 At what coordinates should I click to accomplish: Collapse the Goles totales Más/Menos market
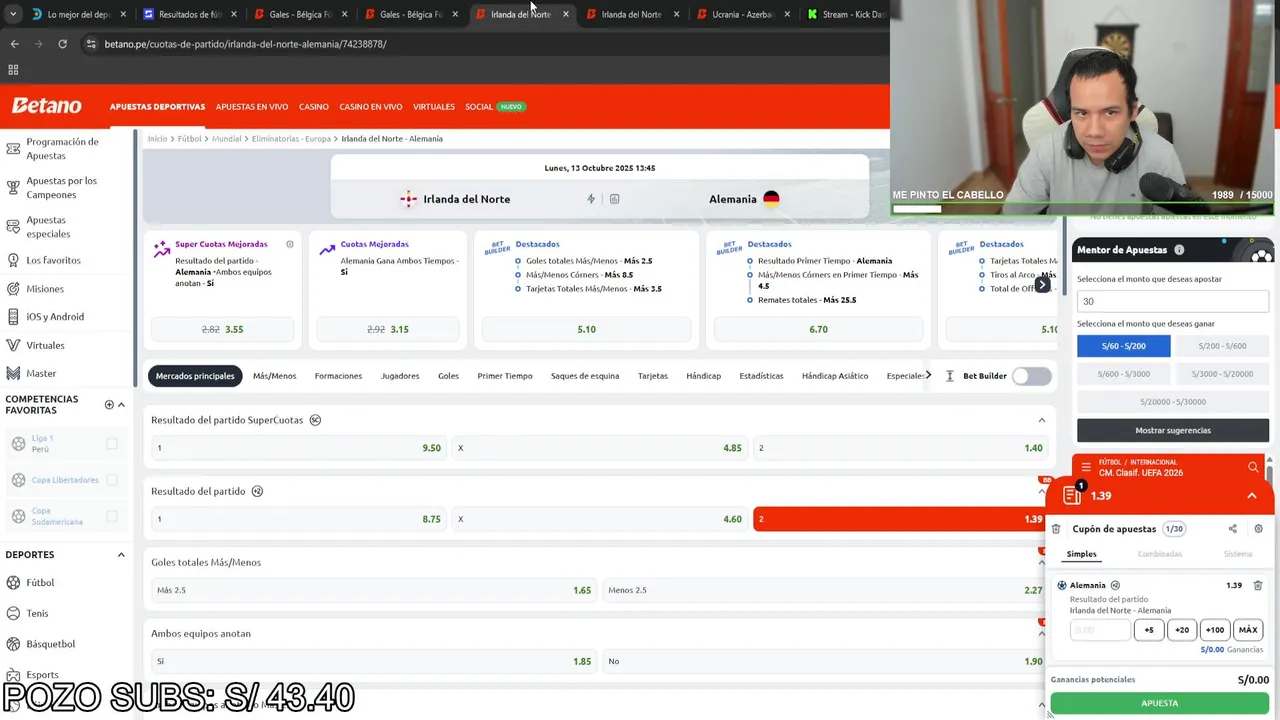coord(1041,562)
